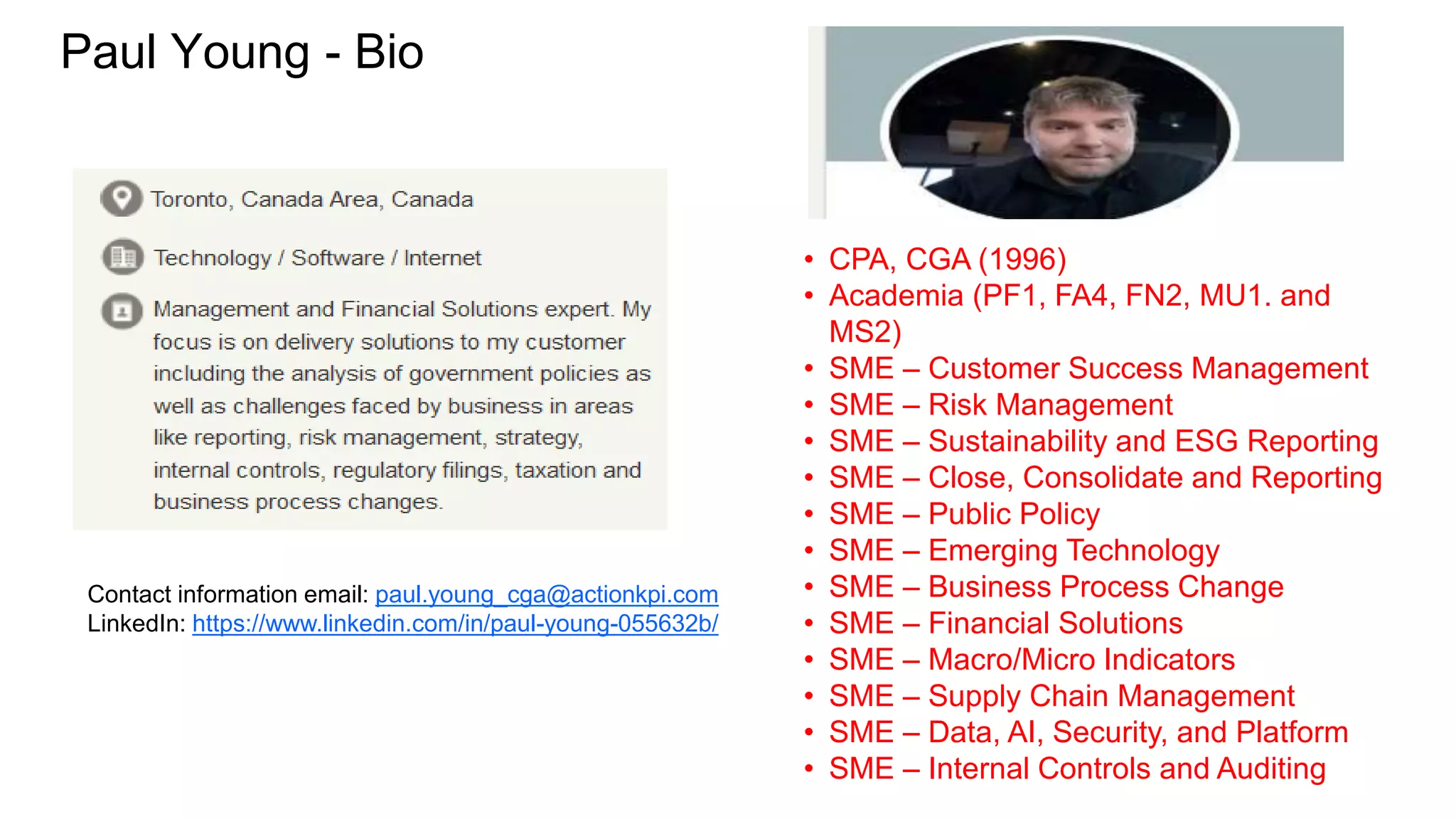The image size is (1456, 819).
Task: Click Paul Young's circular profile photo
Action: coord(1059,129)
